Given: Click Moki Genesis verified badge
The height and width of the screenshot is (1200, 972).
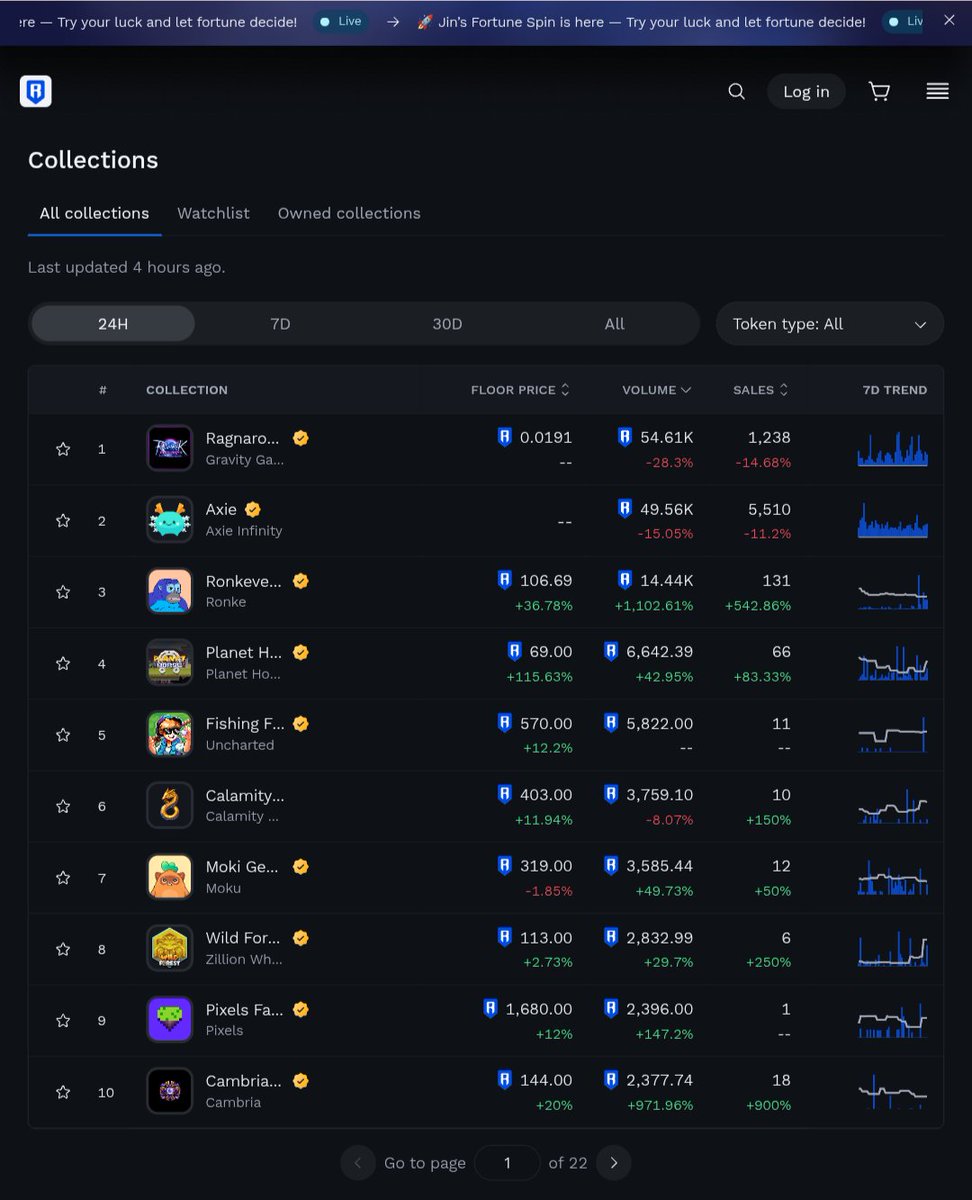Looking at the screenshot, I should (x=300, y=866).
